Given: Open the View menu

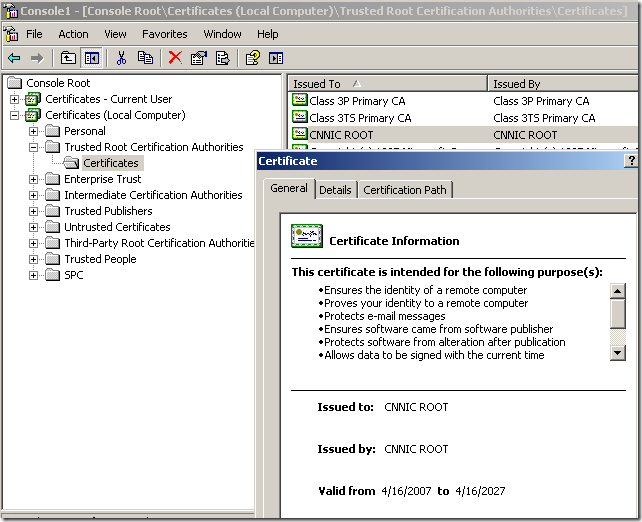Looking at the screenshot, I should point(115,34).
